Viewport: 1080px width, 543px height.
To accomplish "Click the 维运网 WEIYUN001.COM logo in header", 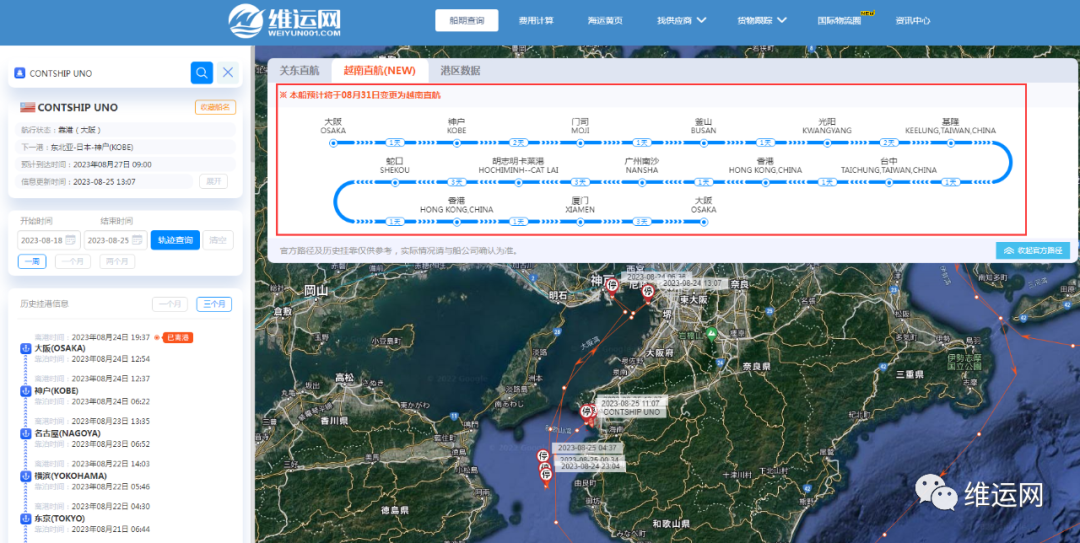I will click(284, 21).
